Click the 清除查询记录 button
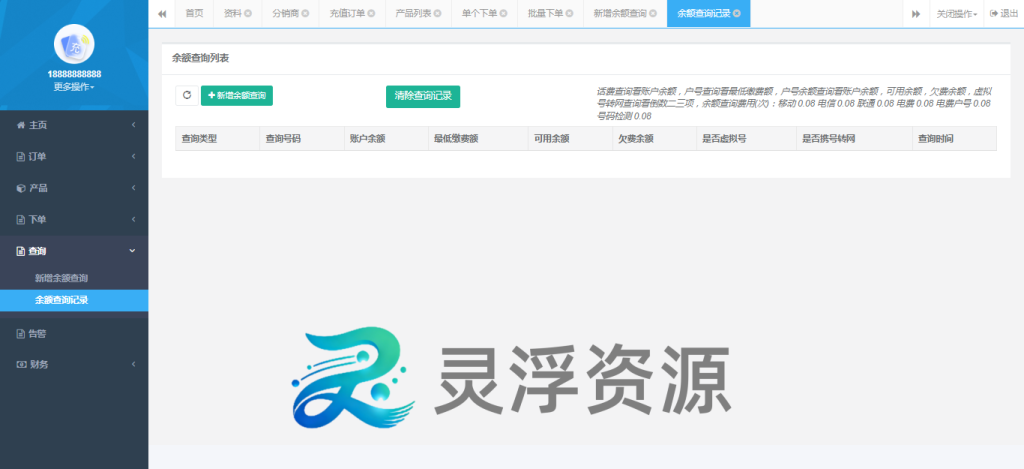The height and width of the screenshot is (469, 1024). point(423,96)
